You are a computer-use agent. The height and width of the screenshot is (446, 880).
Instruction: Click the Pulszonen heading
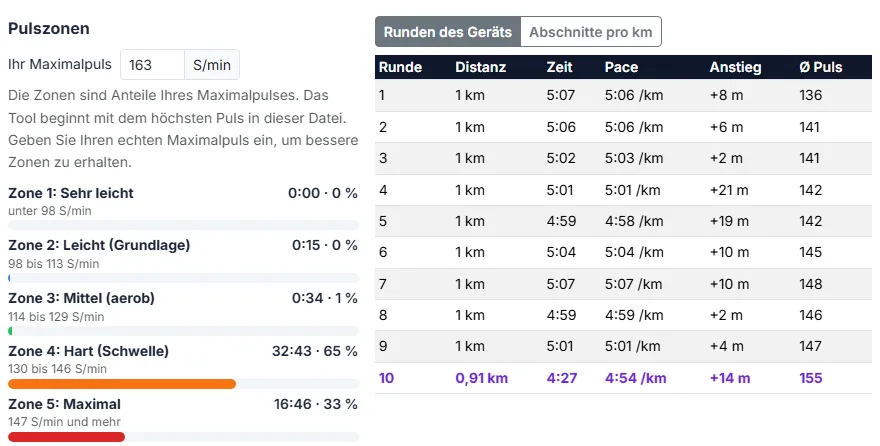pyautogui.click(x=49, y=29)
